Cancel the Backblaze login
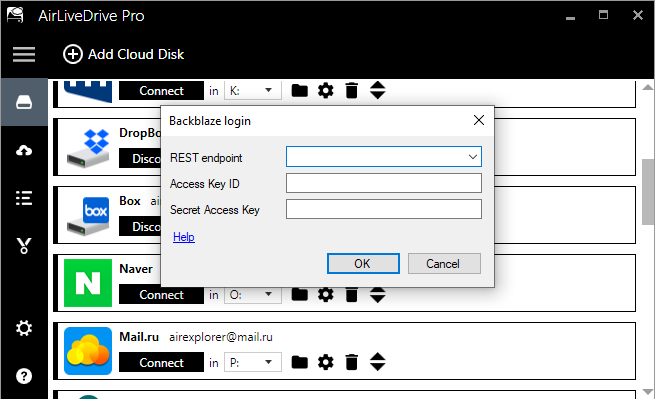Screen dimensions: 655x399 [x=444, y=264]
